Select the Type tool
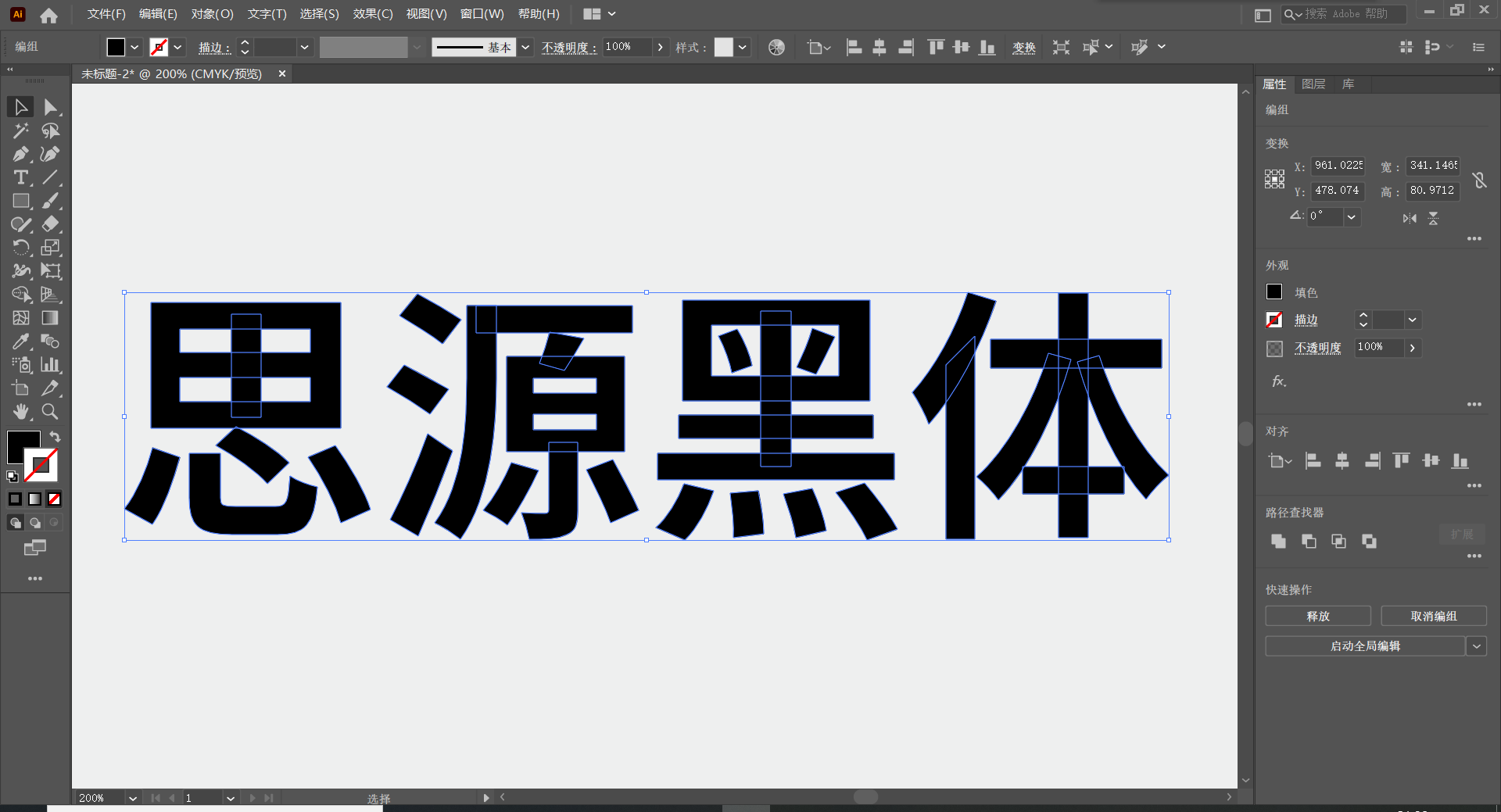The width and height of the screenshot is (1501, 812). [21, 177]
